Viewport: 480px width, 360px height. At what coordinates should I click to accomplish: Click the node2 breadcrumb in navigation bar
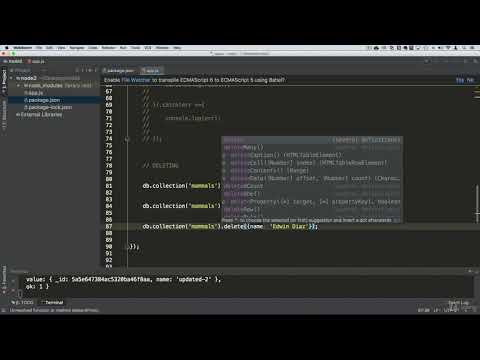(13, 61)
